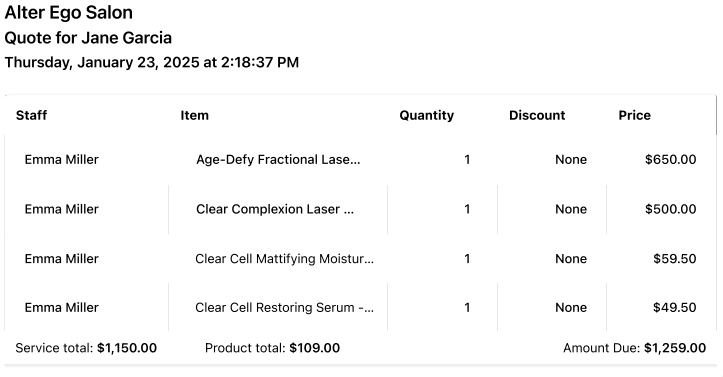This screenshot has height=377, width=723.
Task: Click the $500.00 price cell
Action: (670, 209)
